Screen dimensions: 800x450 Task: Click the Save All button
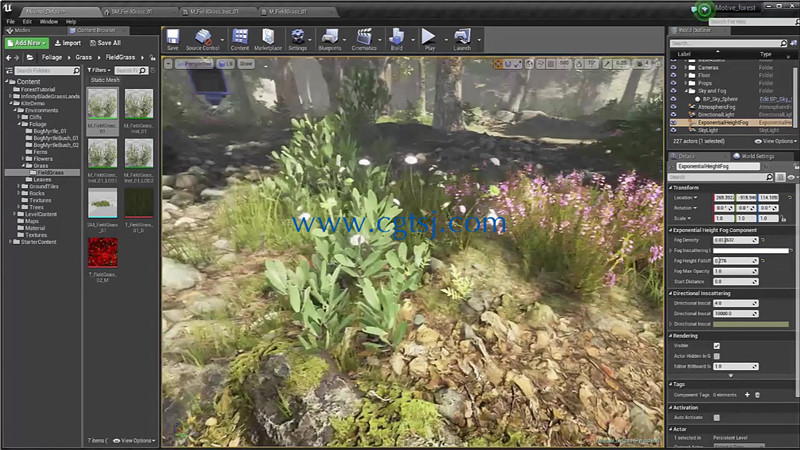tap(105, 43)
